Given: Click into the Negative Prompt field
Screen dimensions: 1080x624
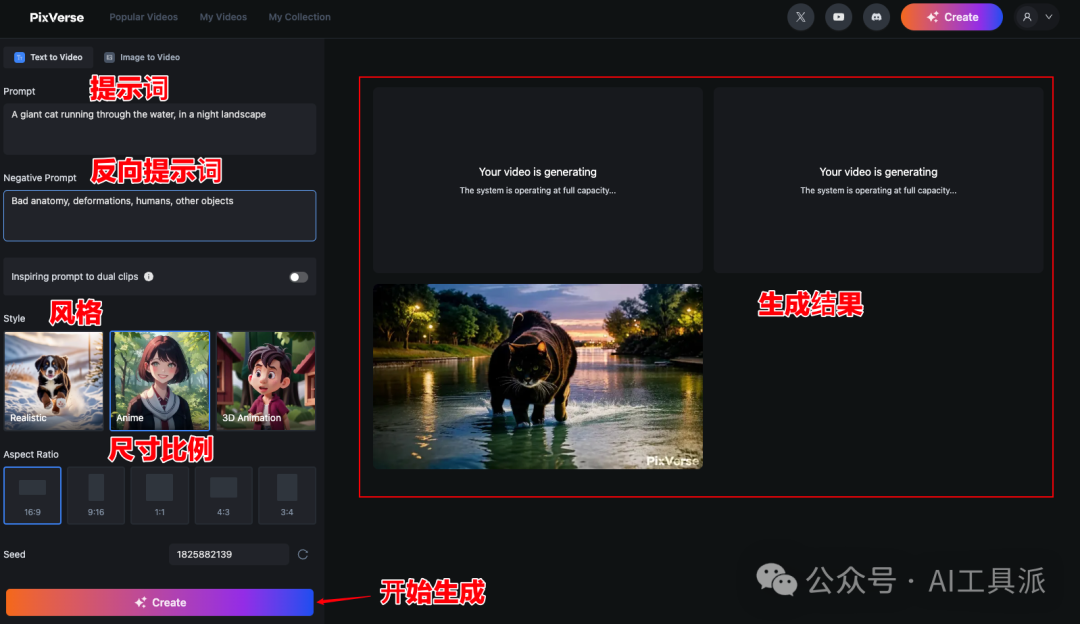Looking at the screenshot, I should pos(160,216).
